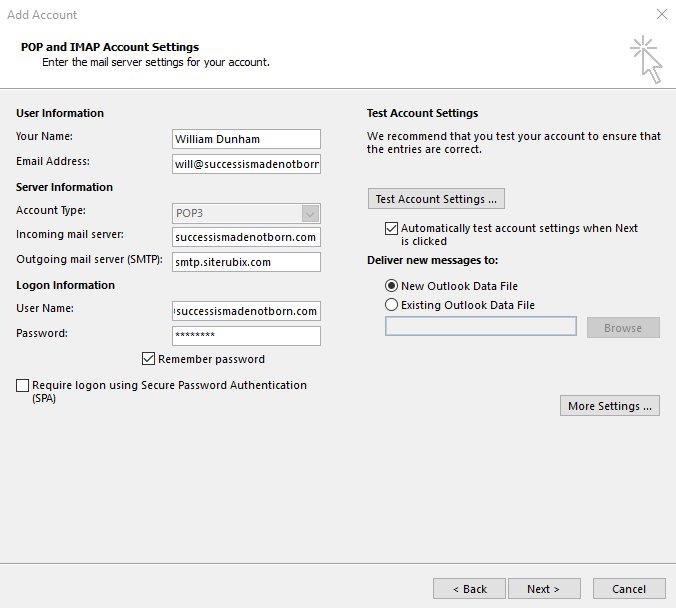Open More Settings dialog

pos(610,406)
